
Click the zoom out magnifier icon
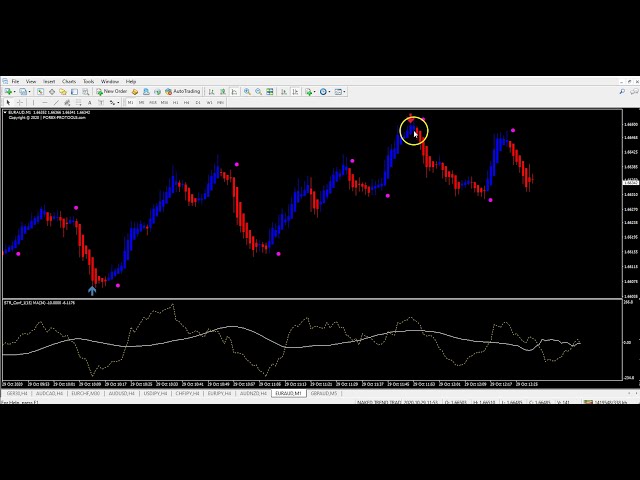[x=258, y=91]
